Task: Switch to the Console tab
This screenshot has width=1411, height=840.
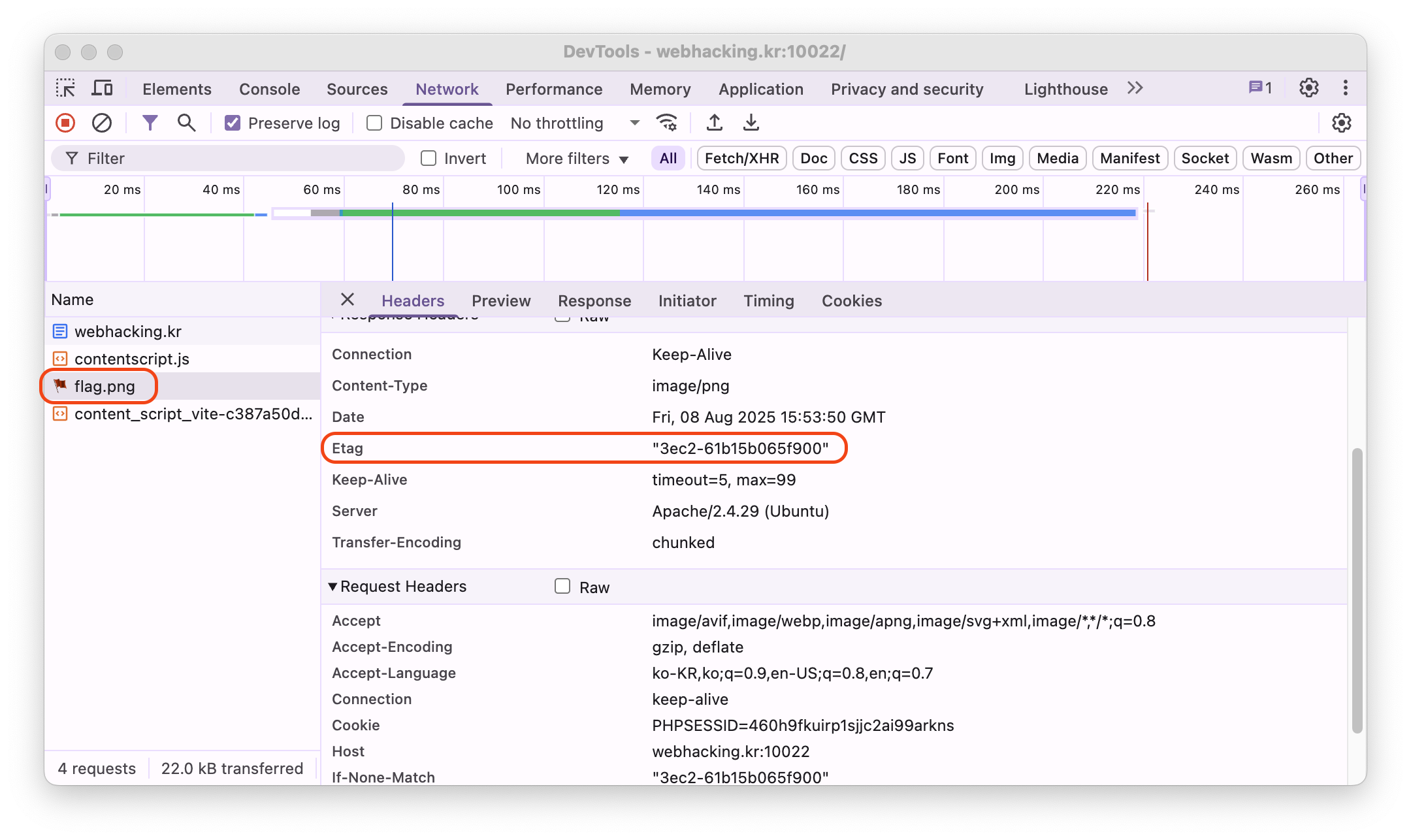Action: coord(269,89)
